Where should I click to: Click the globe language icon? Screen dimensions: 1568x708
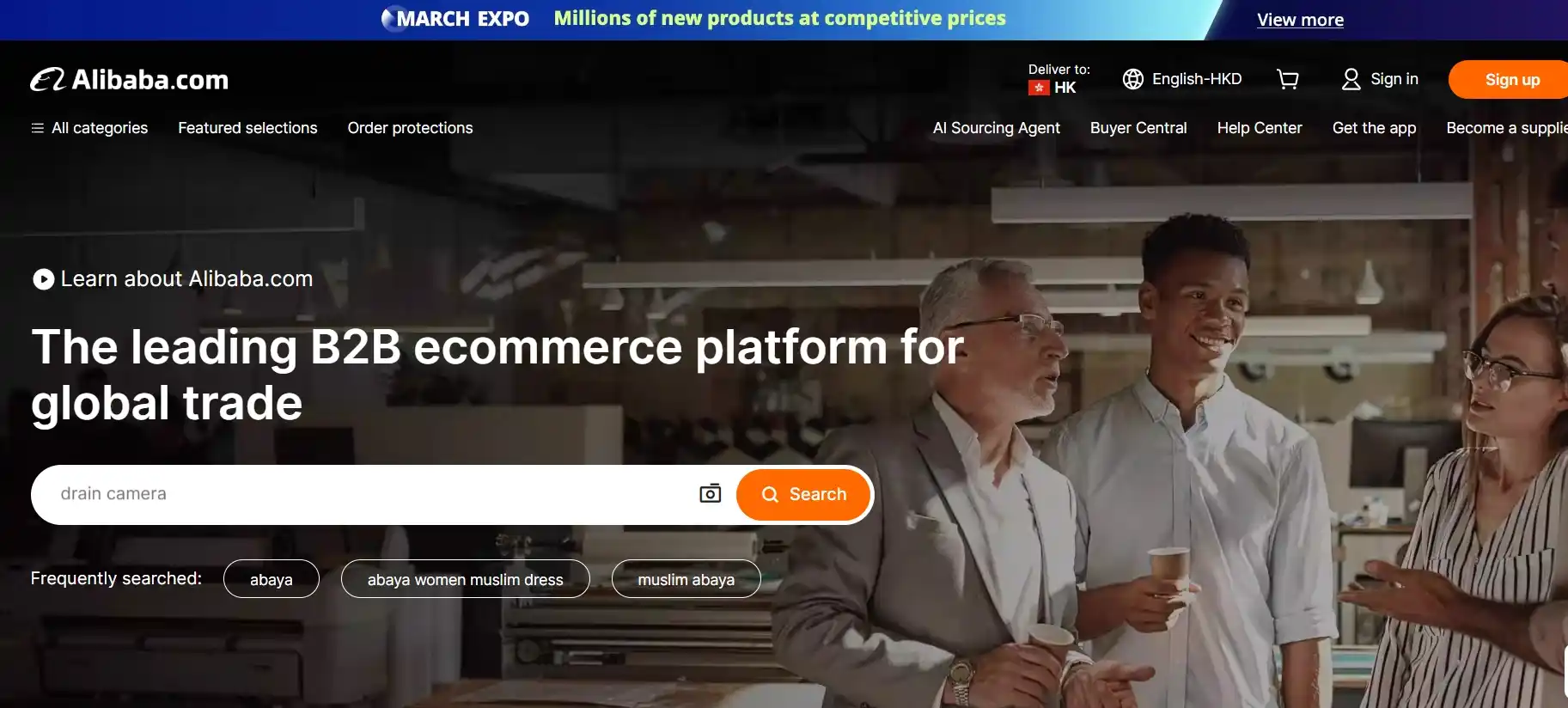(1133, 79)
